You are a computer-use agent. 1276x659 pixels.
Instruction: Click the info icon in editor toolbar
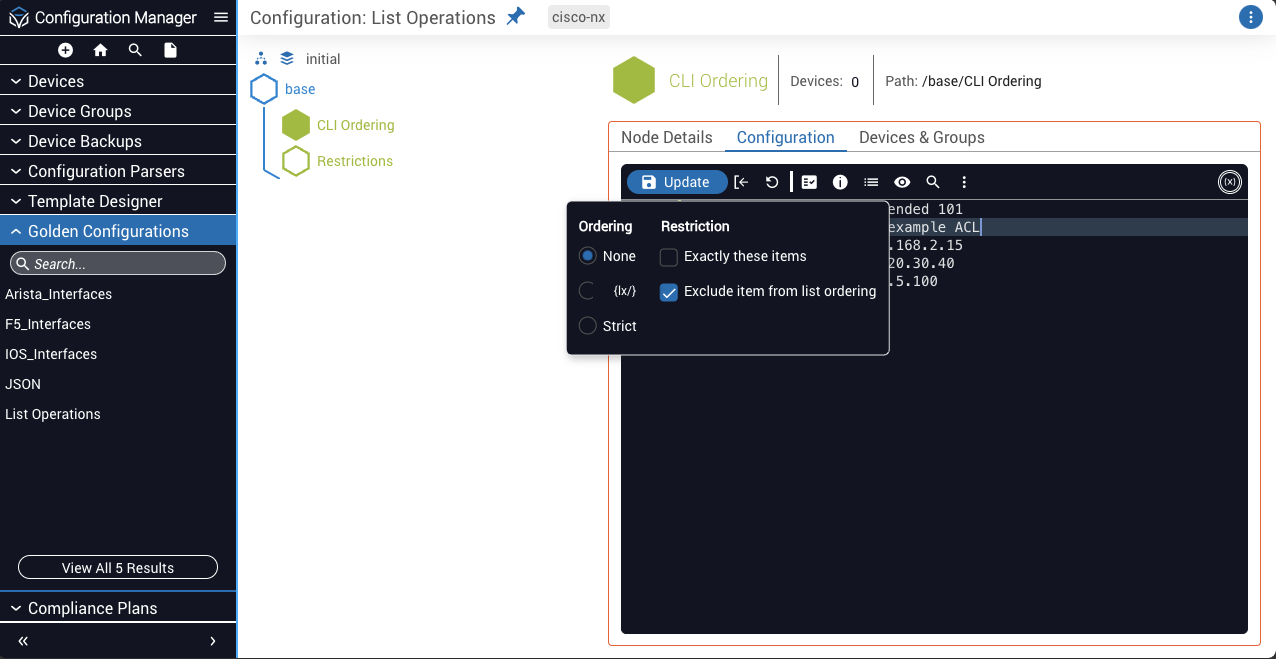840,182
